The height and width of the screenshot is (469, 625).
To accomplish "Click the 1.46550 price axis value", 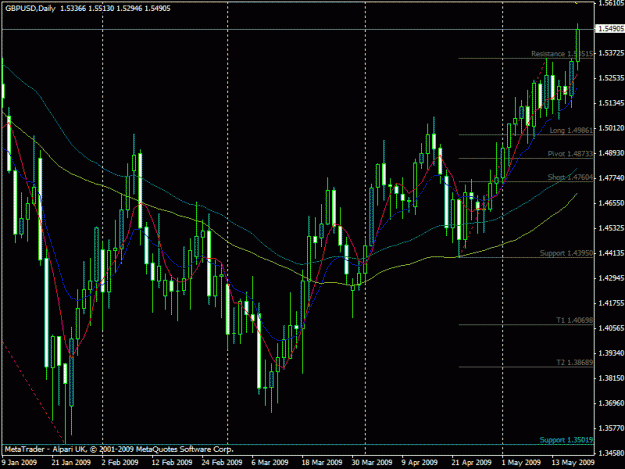I will coord(611,203).
